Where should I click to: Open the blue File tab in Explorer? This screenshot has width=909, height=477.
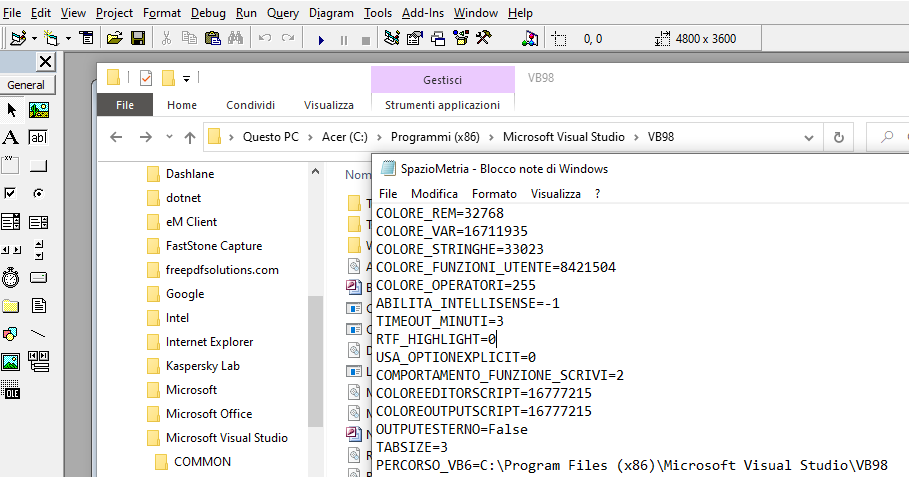(x=125, y=105)
